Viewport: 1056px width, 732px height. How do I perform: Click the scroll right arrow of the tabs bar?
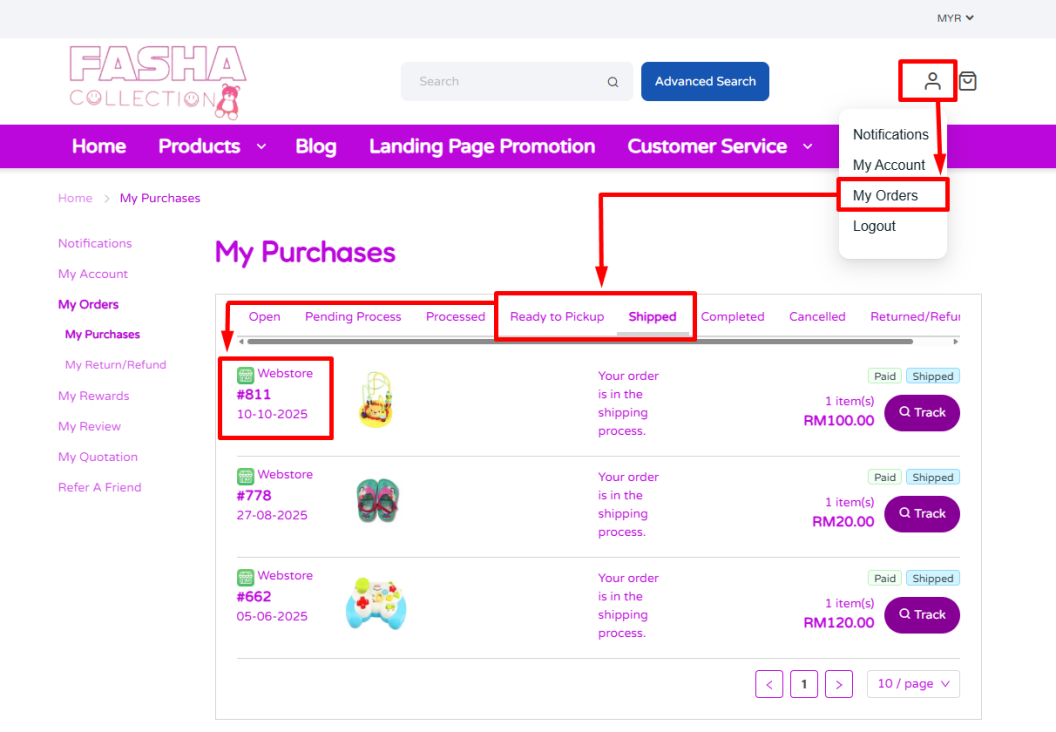click(x=956, y=341)
